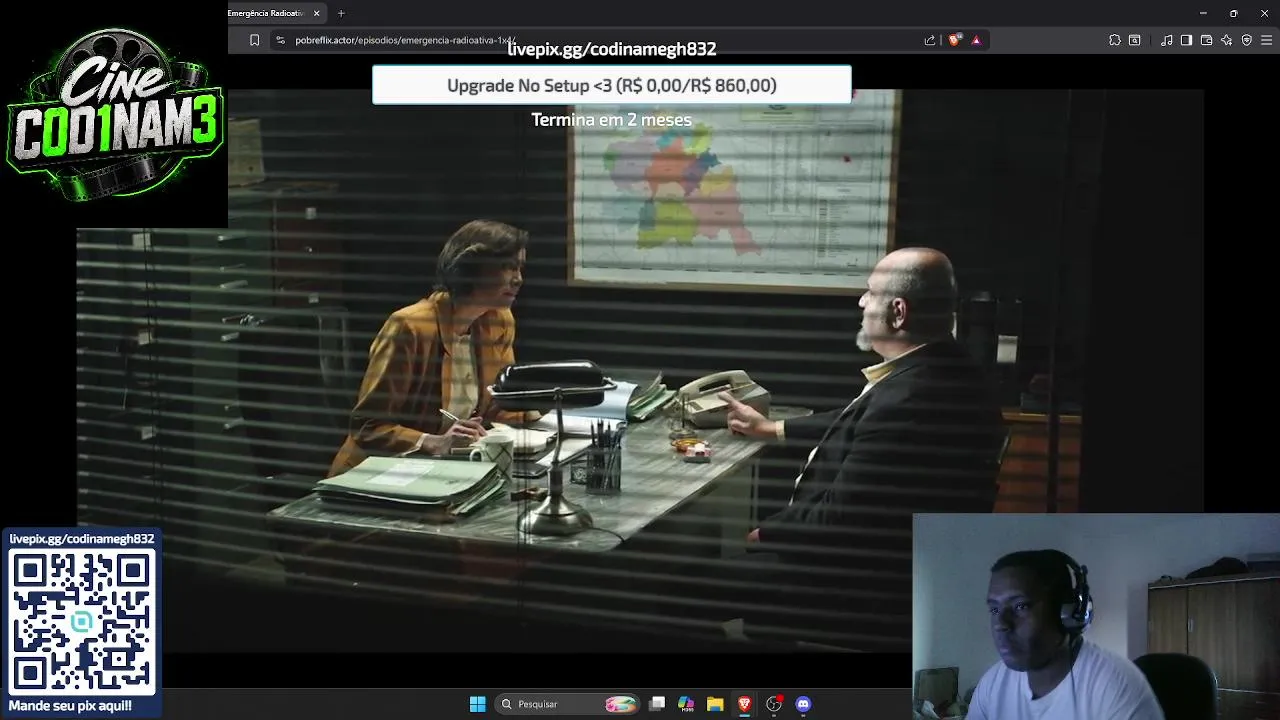Open File Explorer from the taskbar
Screen dimensions: 1280x720
tap(715, 704)
